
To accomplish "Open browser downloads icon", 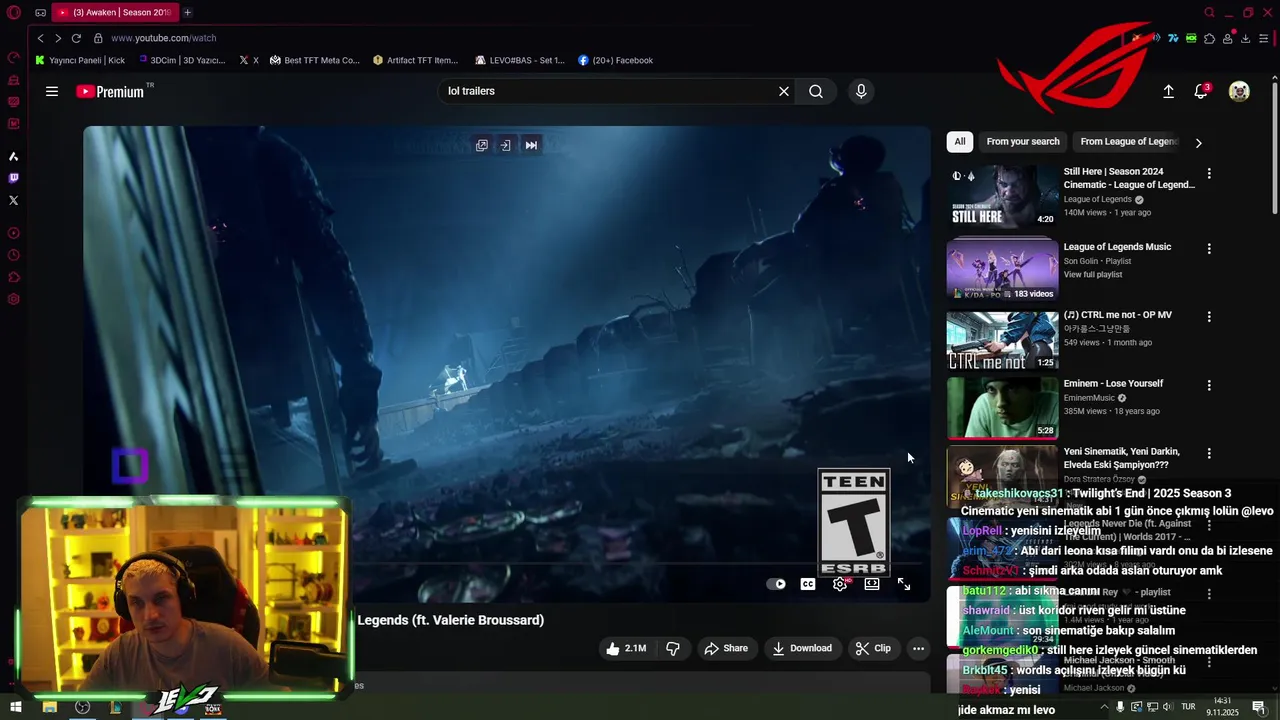I will [x=1245, y=38].
